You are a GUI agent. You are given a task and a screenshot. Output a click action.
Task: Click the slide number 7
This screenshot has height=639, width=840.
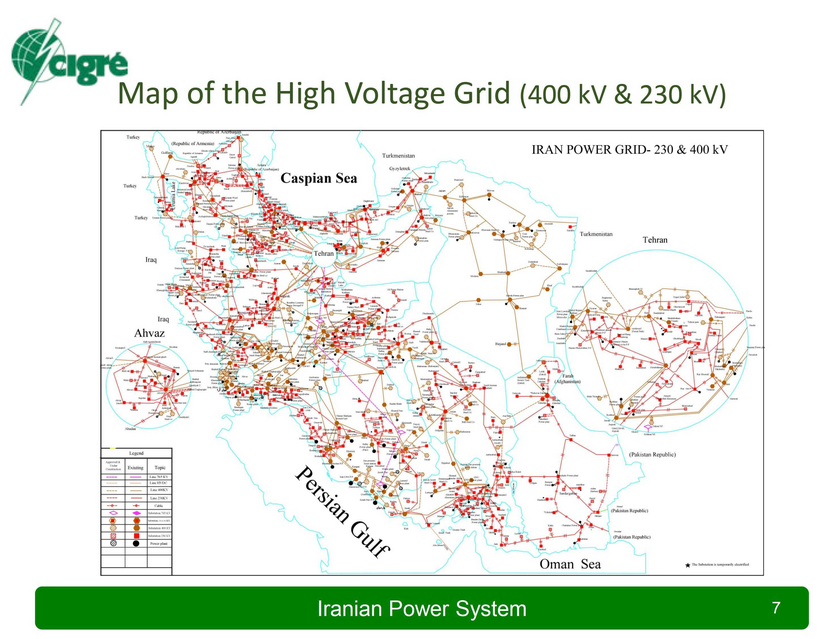click(x=776, y=608)
